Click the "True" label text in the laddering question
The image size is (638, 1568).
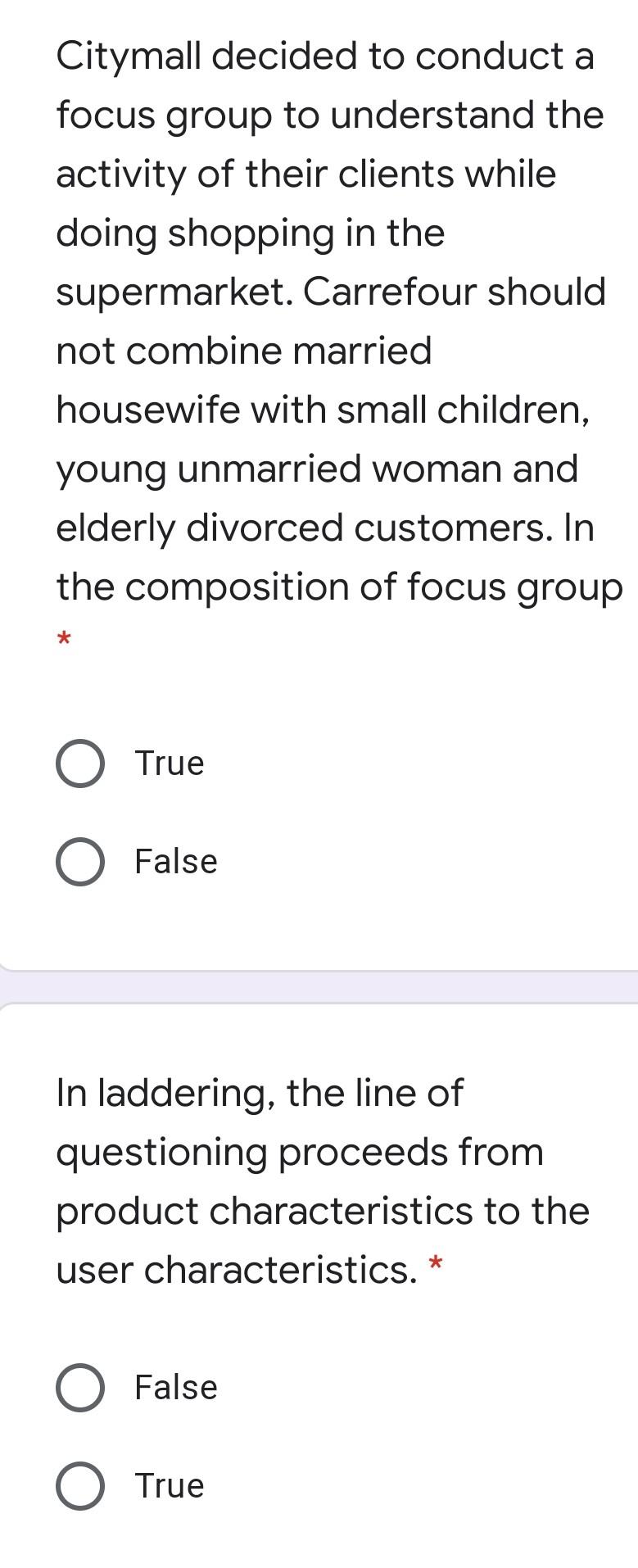[x=168, y=1485]
